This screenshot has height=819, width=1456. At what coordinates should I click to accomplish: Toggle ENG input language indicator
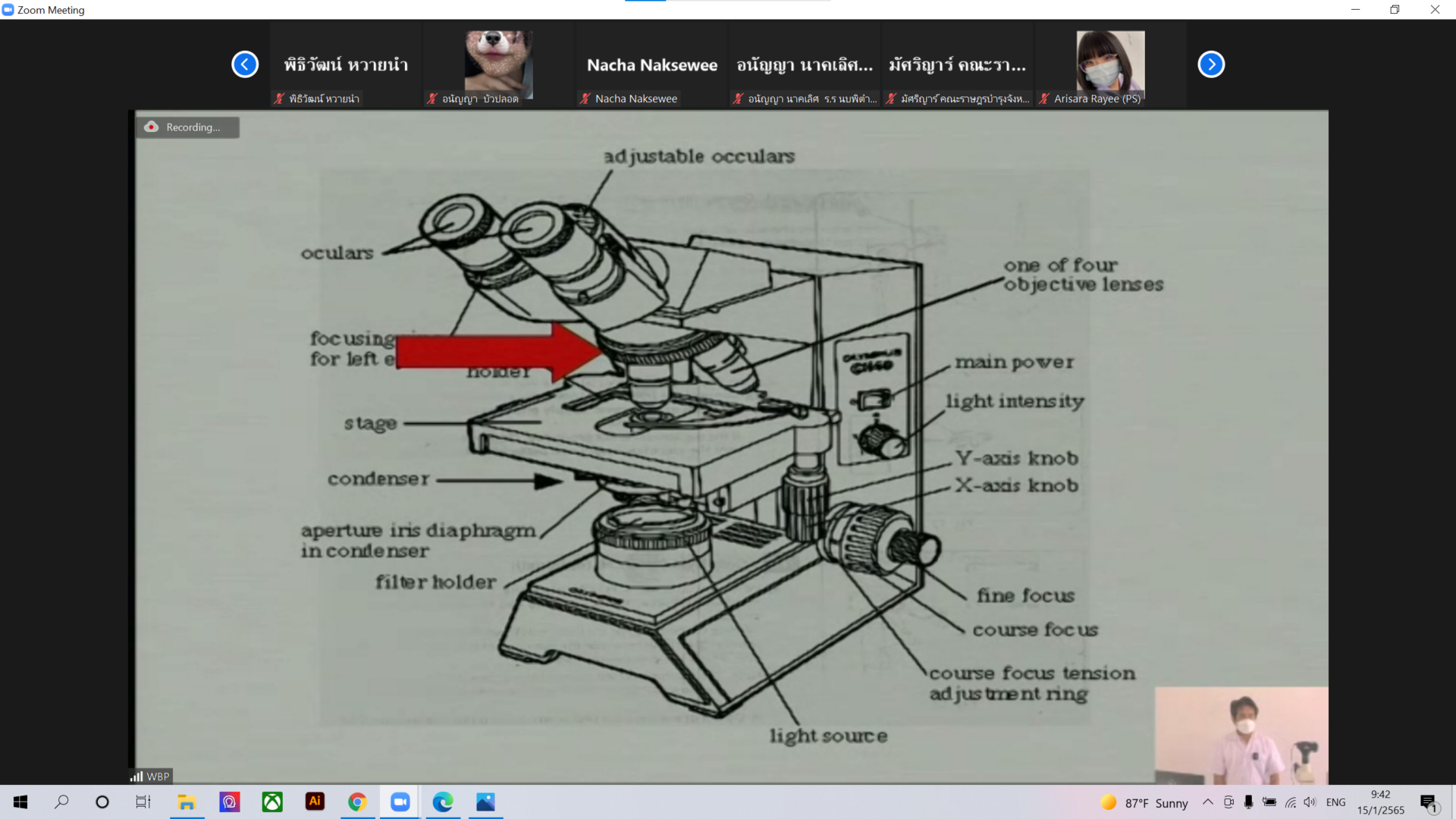coord(1335,802)
